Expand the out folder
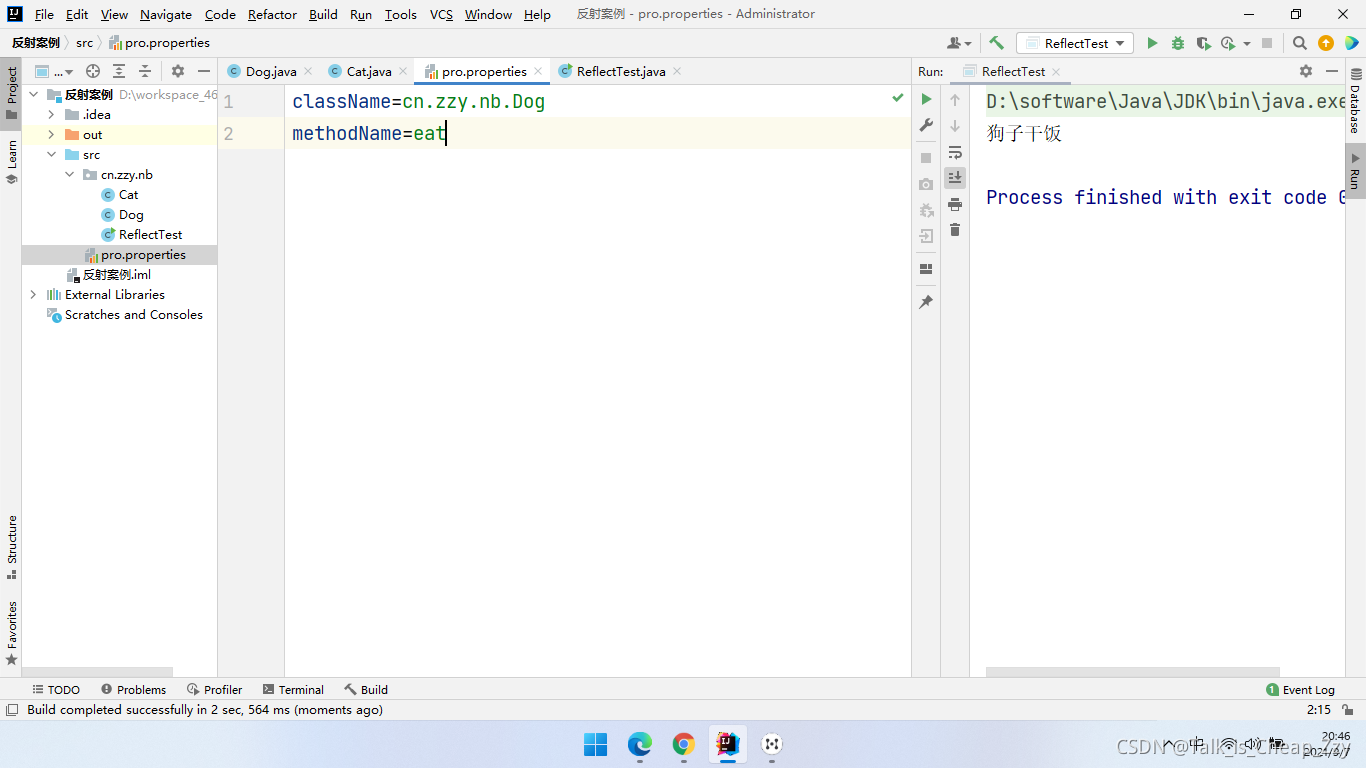The image size is (1366, 768). (52, 135)
